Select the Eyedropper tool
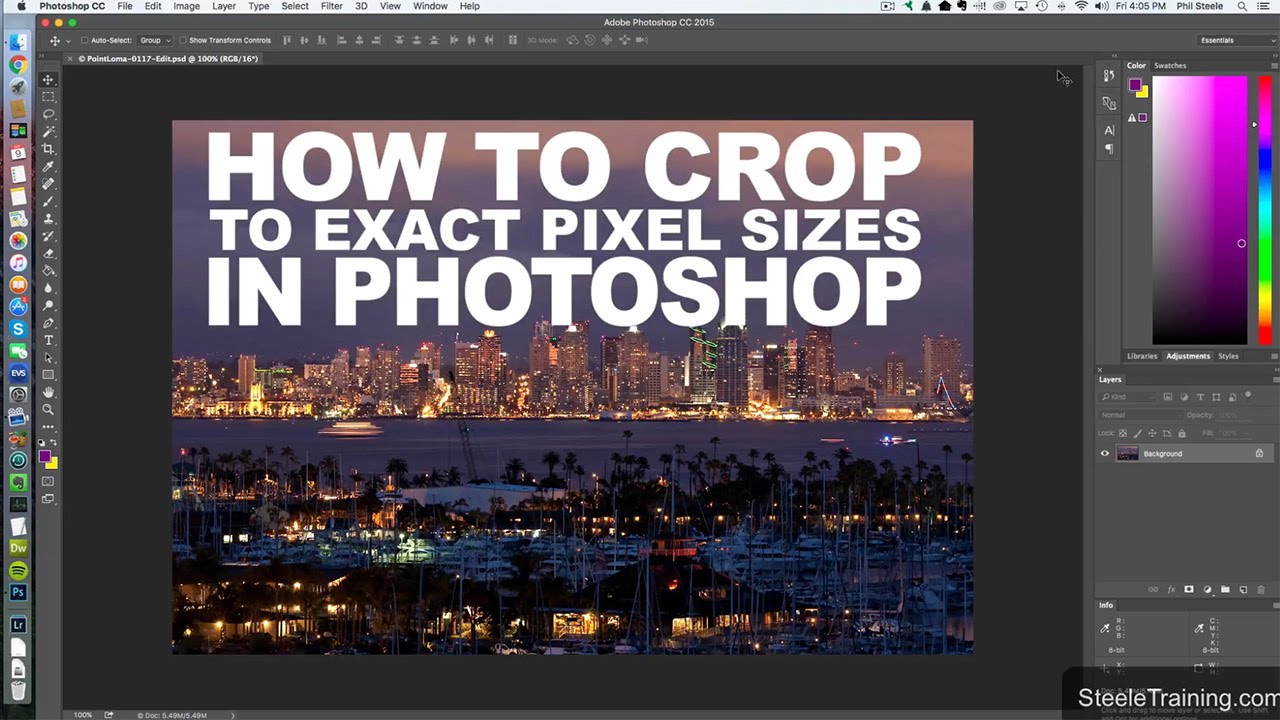Screen dimensions: 1280x720 point(48,166)
